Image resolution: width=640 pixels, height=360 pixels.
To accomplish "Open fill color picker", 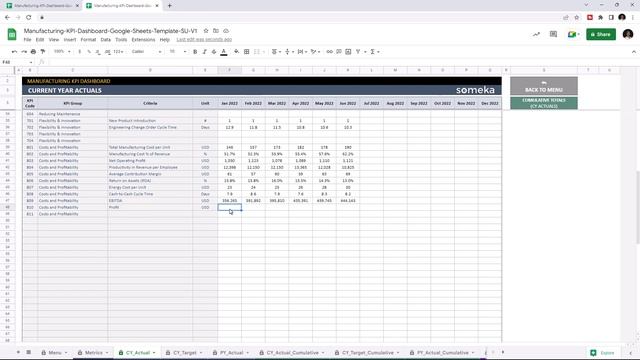I will coord(236,52).
